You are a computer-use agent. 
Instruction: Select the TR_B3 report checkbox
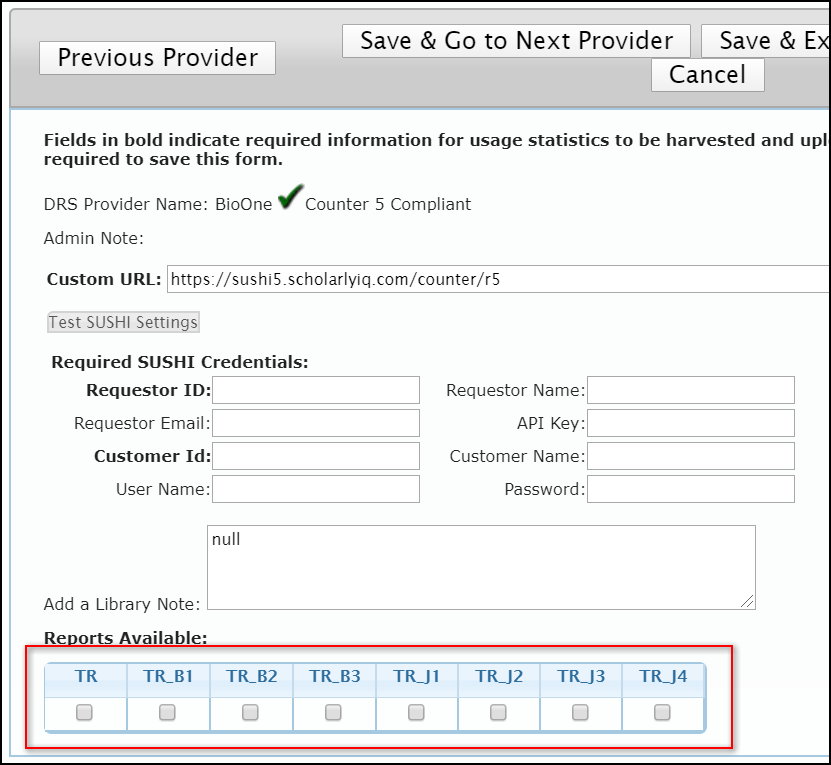pos(334,712)
